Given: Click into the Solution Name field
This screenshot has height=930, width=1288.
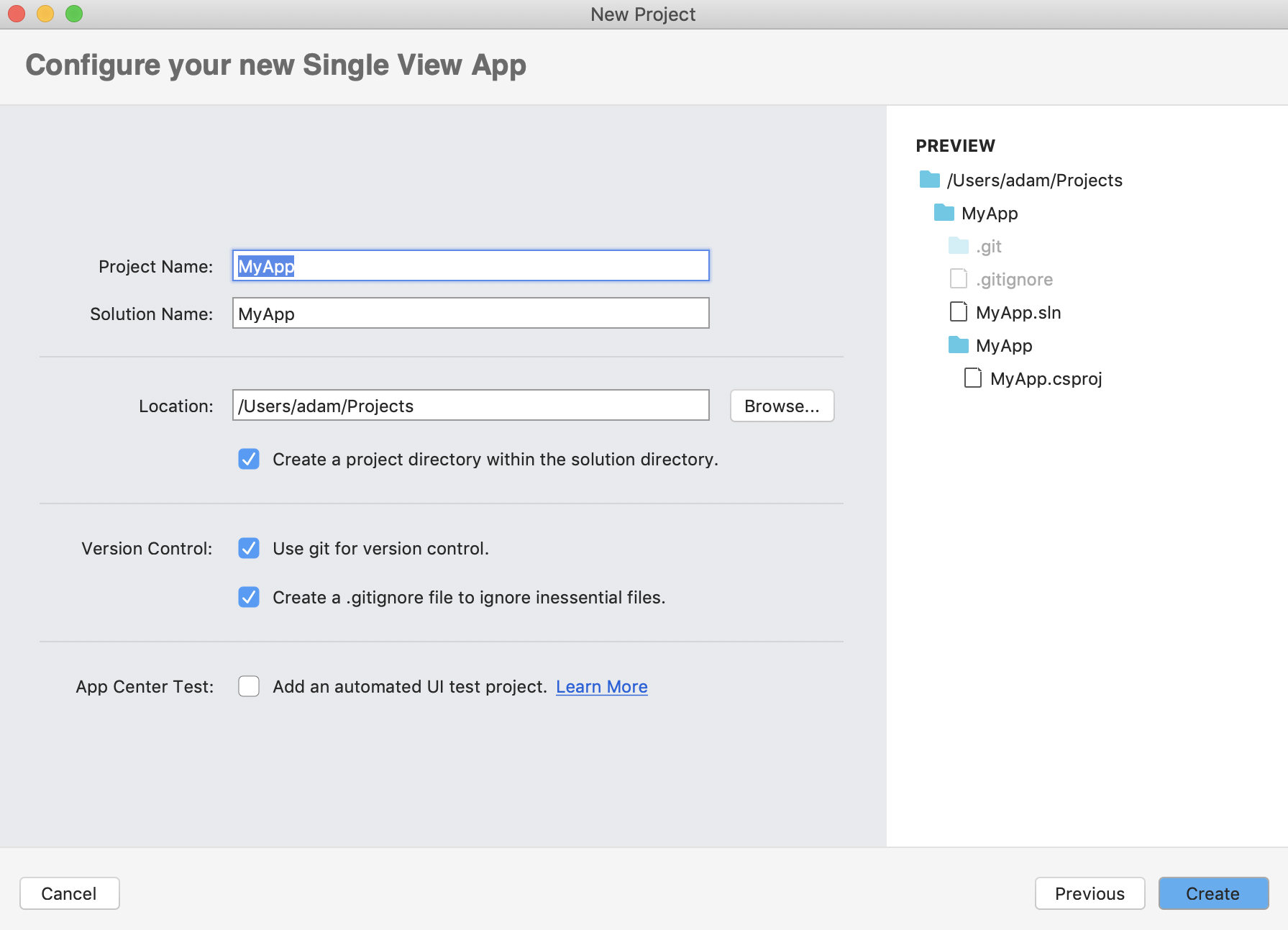Looking at the screenshot, I should (470, 313).
